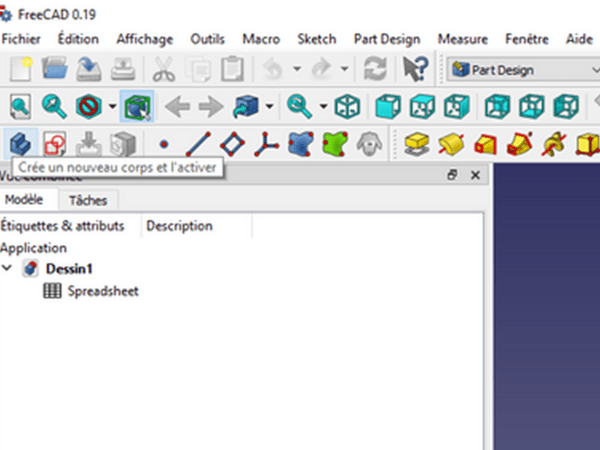Click the Create new body icon
Viewport: 600px width, 450px height.
tap(19, 143)
